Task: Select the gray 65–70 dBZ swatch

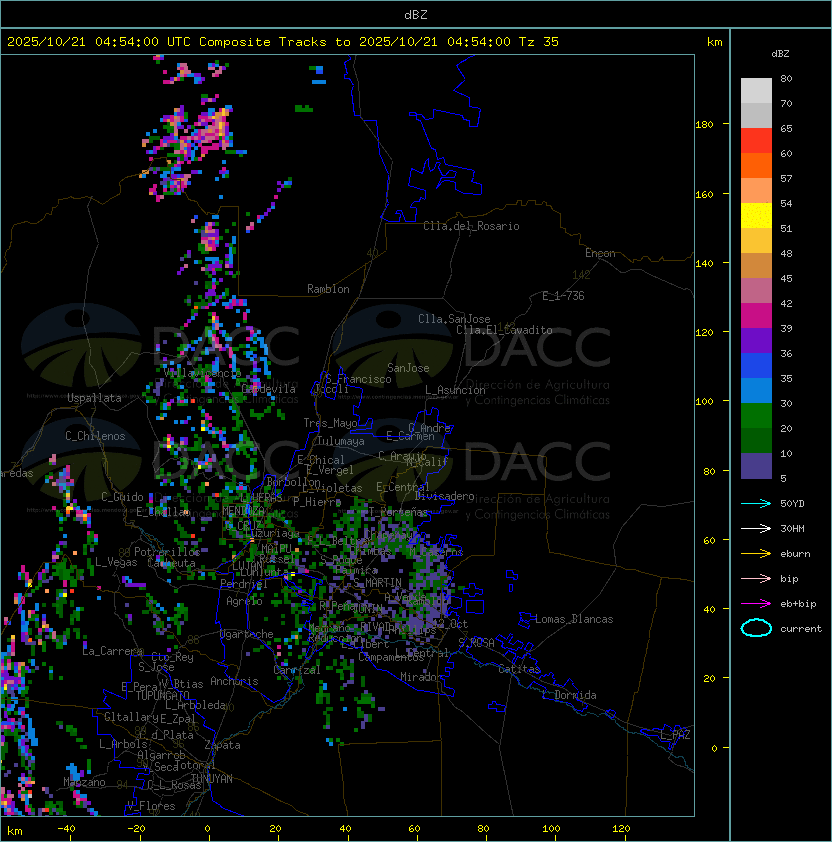Action: [x=756, y=115]
